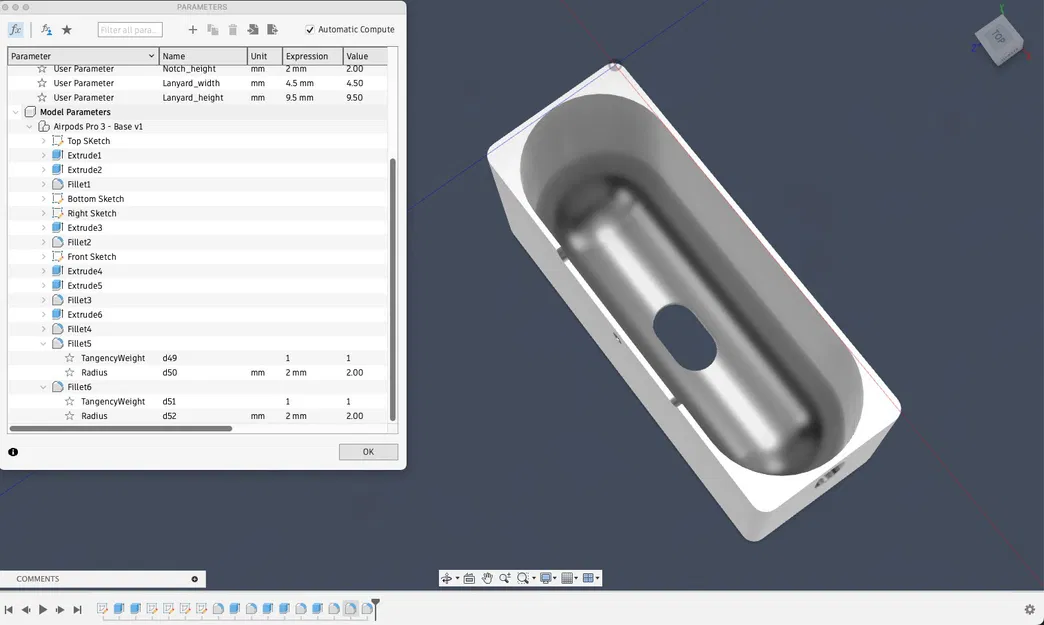Screen dimensions: 1044x625
Task: Click the Add New Parameter plus icon
Action: click(x=192, y=29)
